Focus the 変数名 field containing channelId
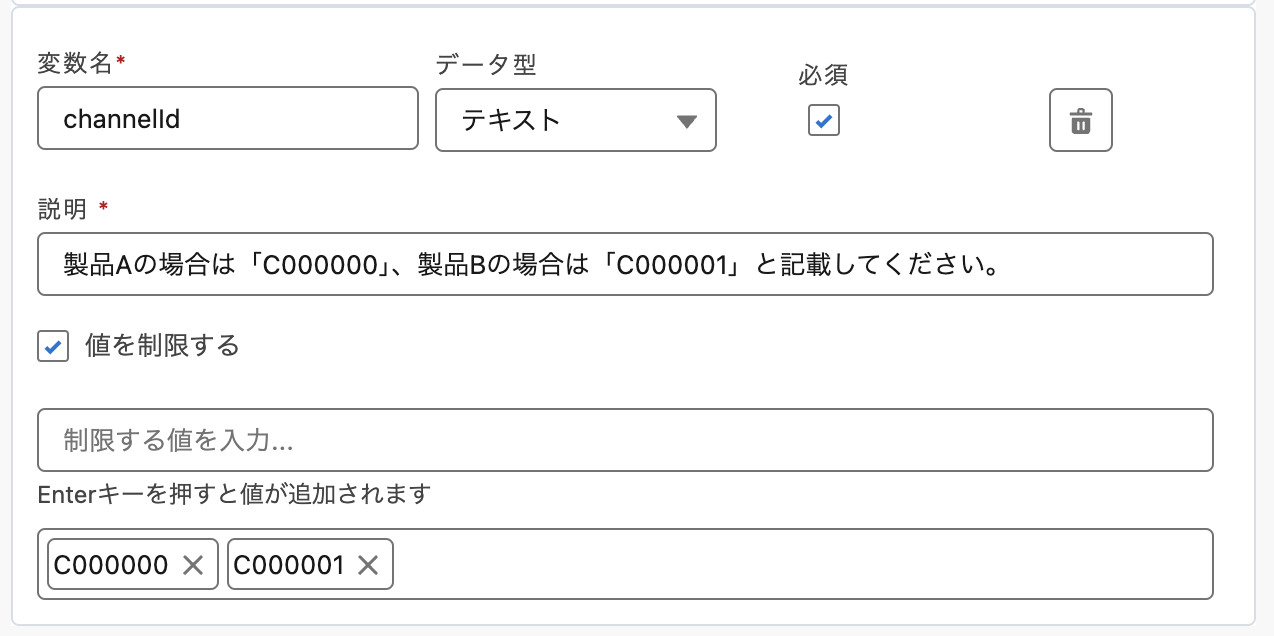 coord(227,120)
